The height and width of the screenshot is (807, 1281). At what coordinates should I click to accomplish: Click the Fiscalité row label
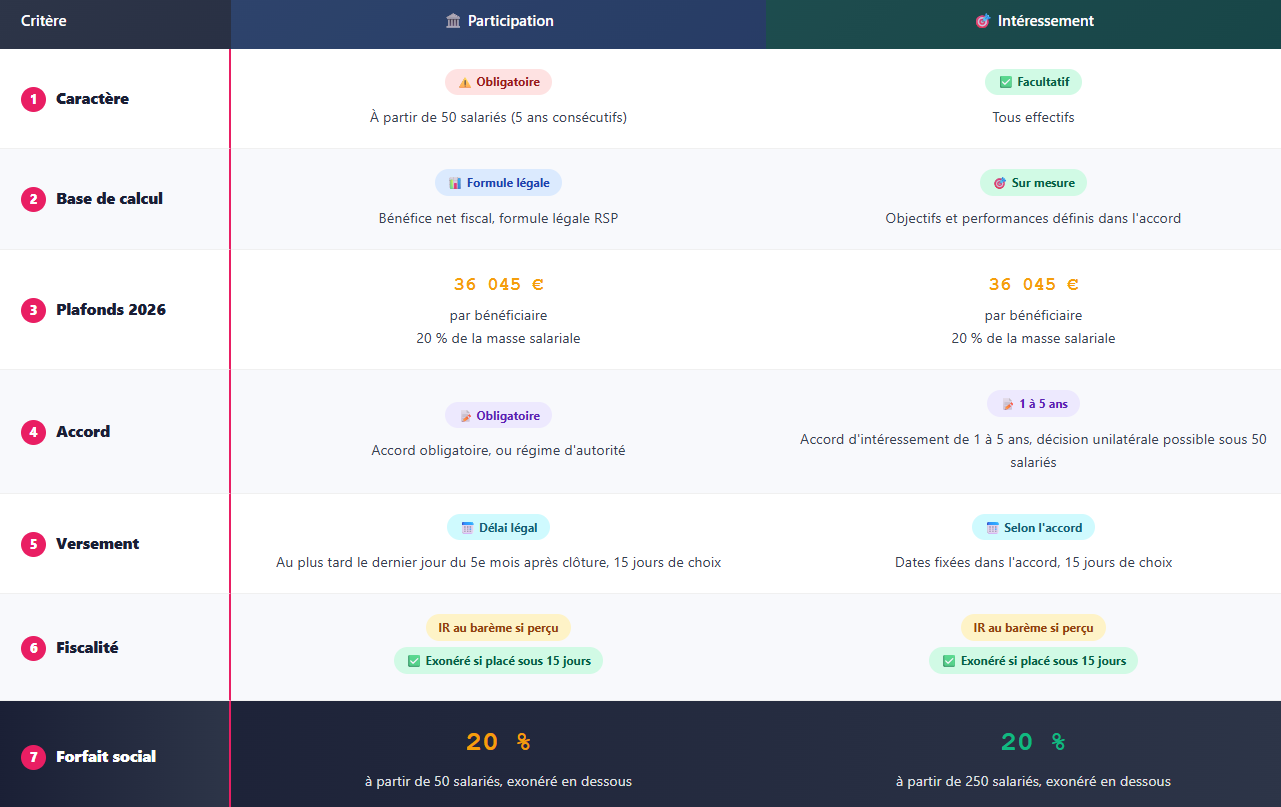[87, 648]
